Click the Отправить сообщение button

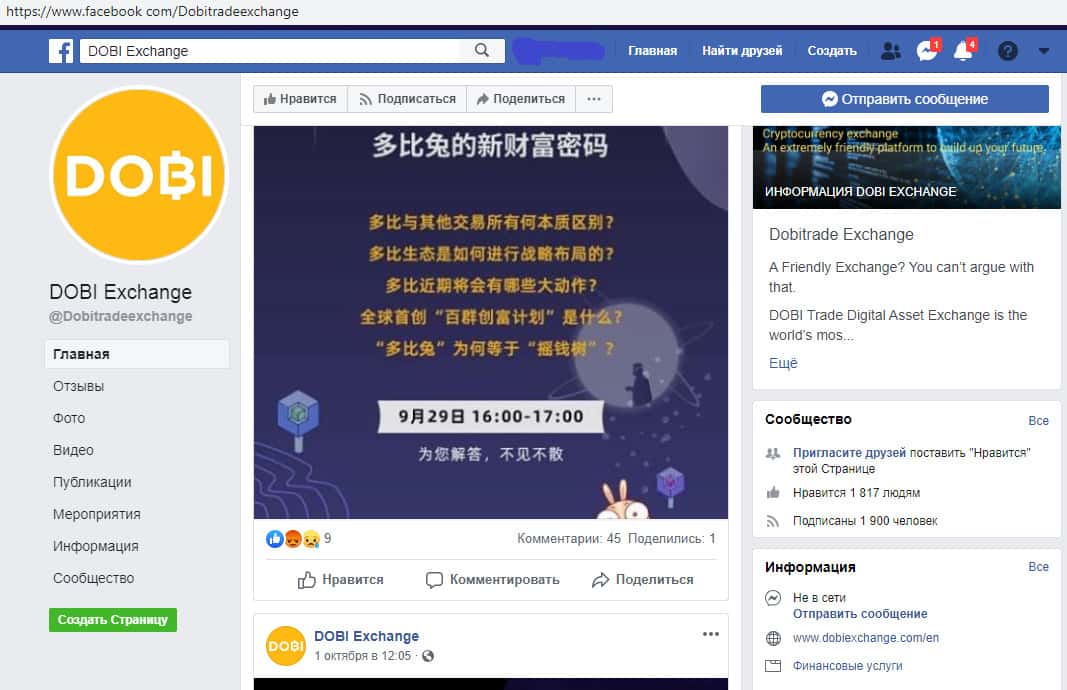click(904, 99)
